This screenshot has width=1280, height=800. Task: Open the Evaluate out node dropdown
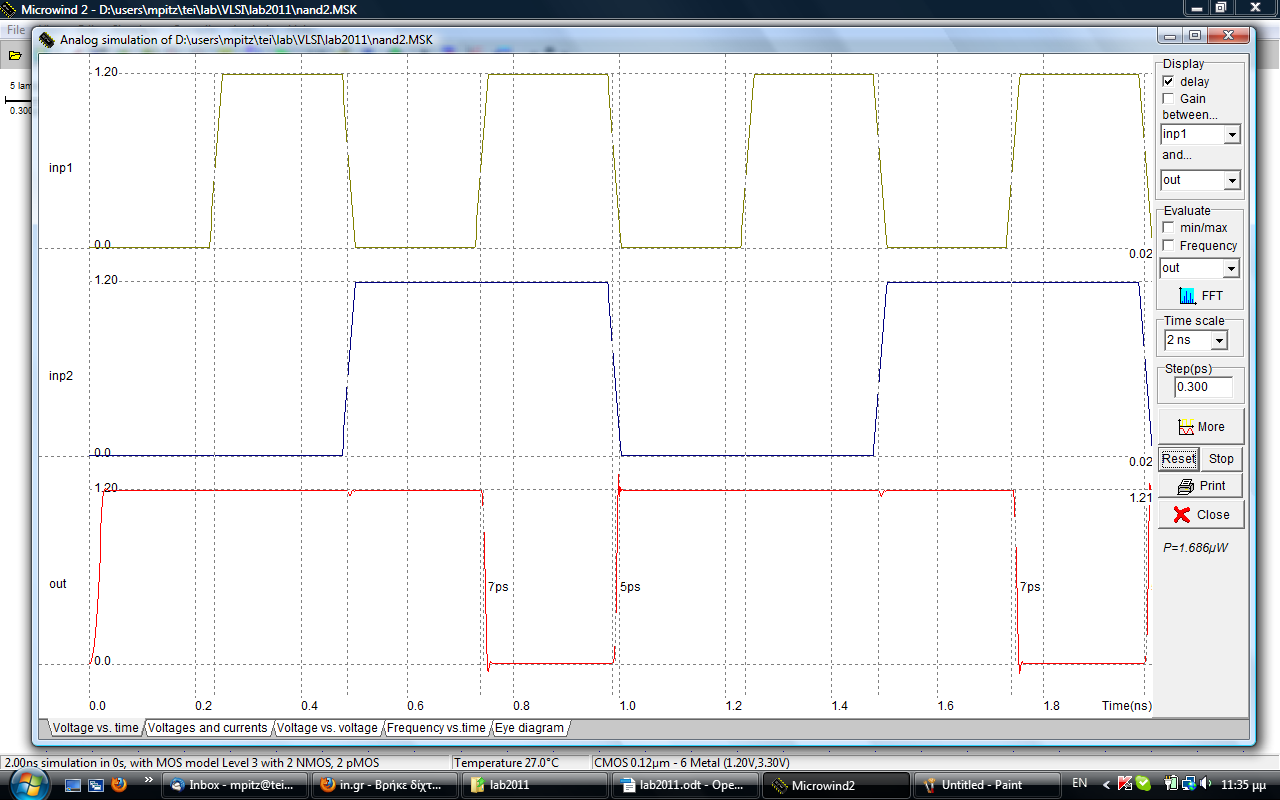point(1232,268)
